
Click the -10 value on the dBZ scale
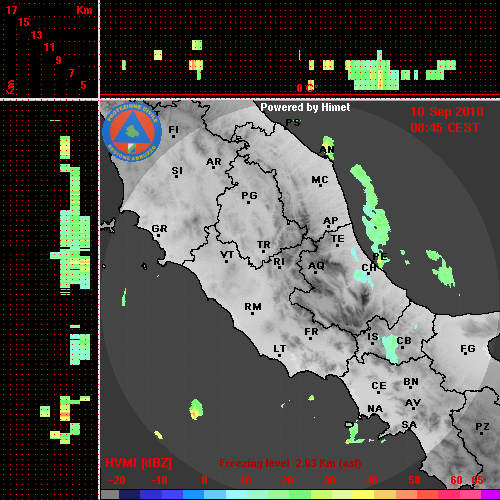[159, 480]
